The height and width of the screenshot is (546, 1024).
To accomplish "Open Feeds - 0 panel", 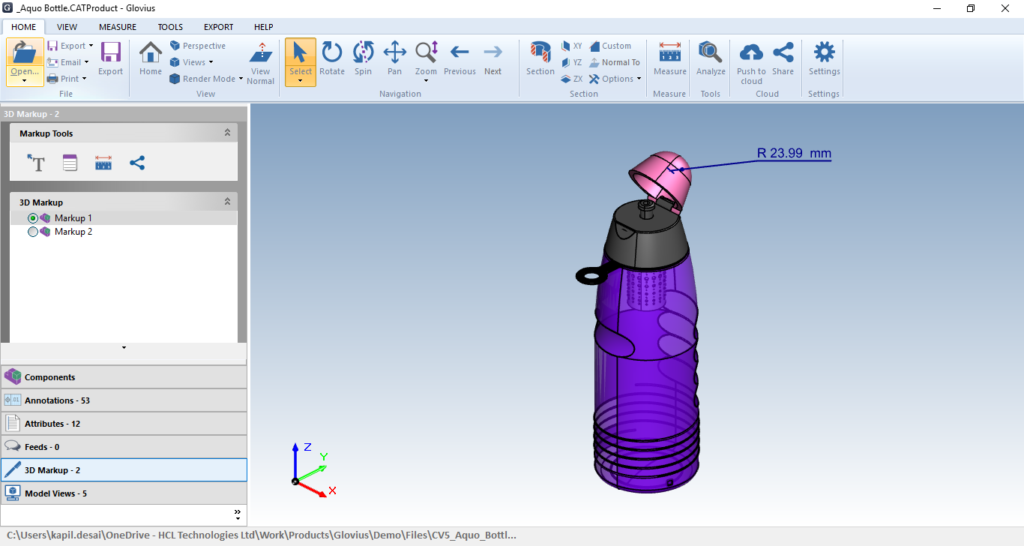I will pos(124,447).
